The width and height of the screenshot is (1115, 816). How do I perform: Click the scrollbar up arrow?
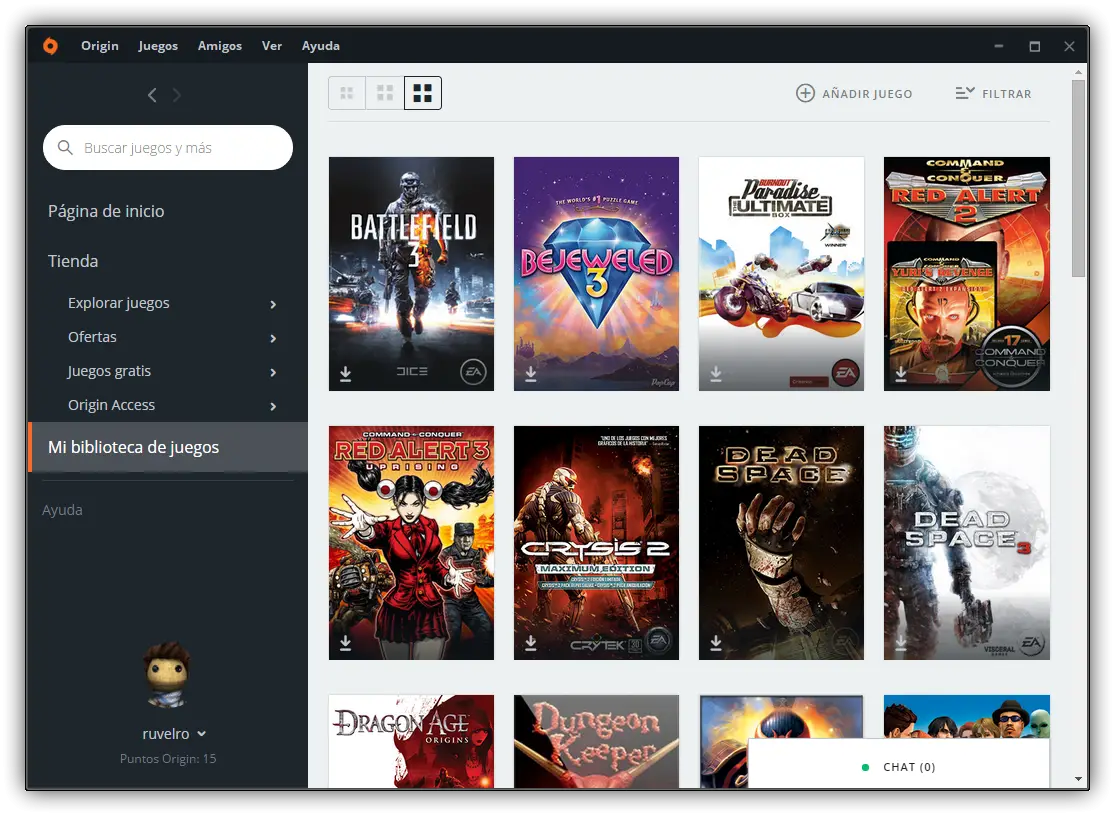pyautogui.click(x=1078, y=72)
